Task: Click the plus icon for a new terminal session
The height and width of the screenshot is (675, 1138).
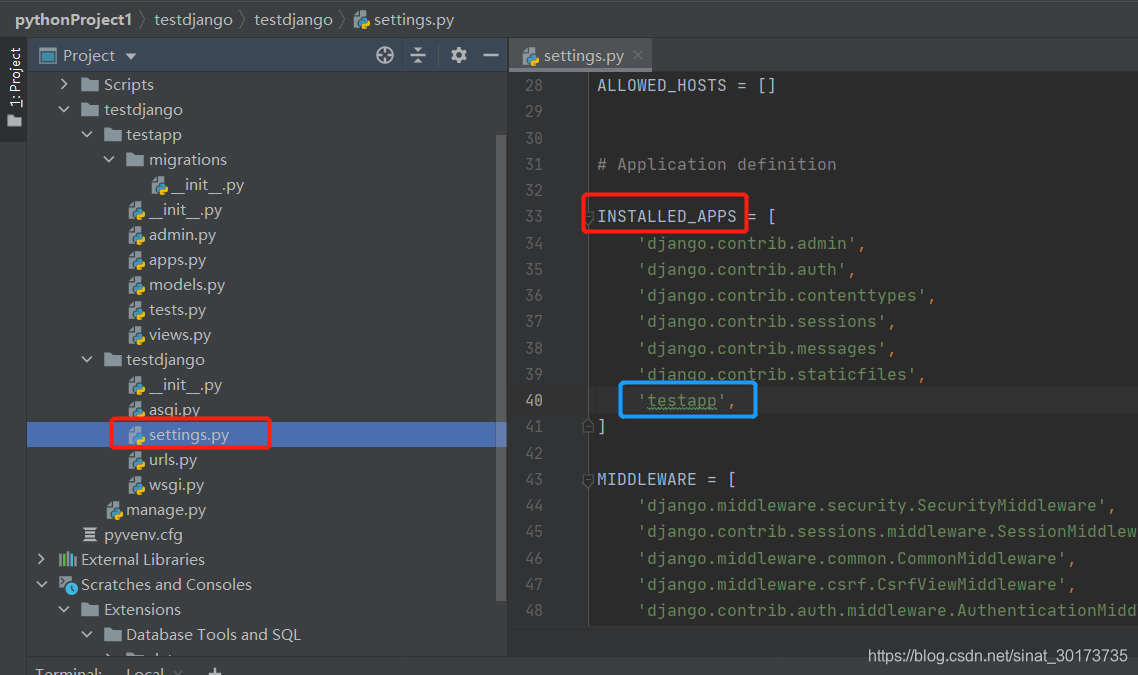Action: click(214, 669)
